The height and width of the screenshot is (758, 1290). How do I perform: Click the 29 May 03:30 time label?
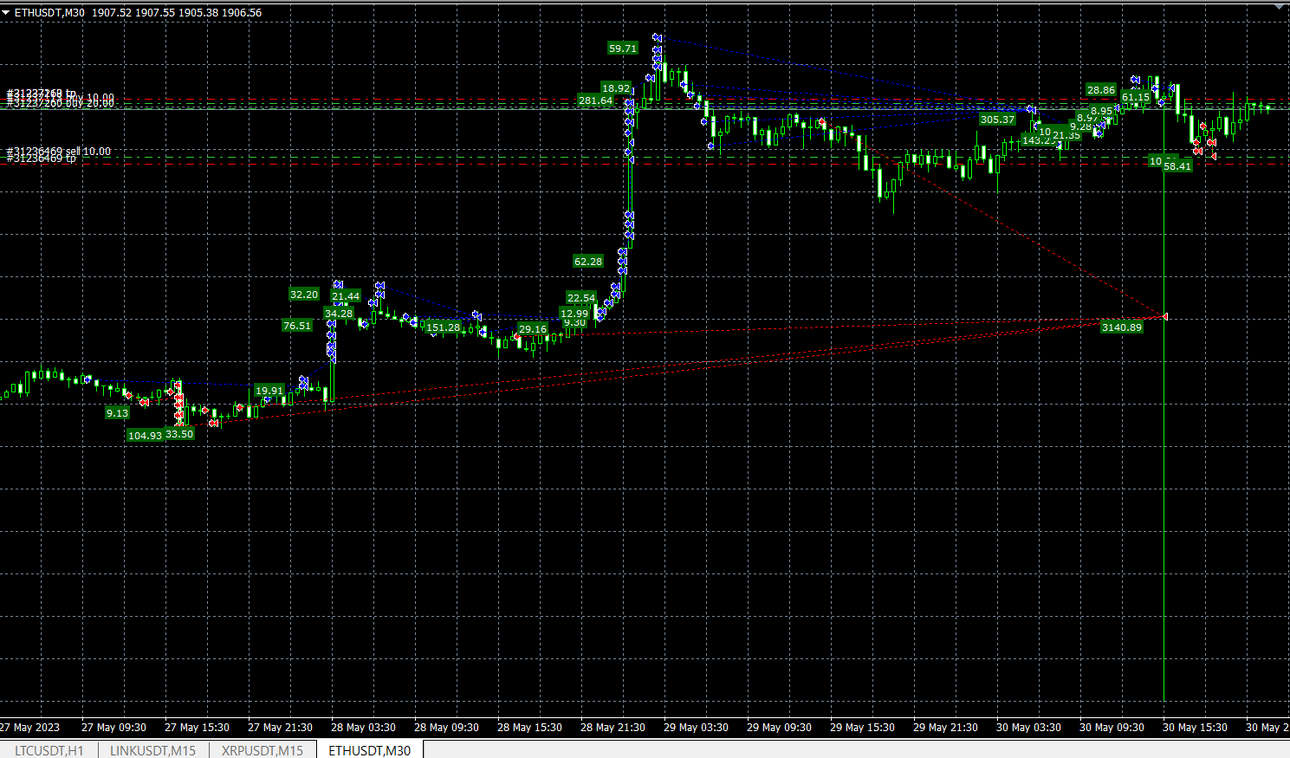pyautogui.click(x=696, y=727)
